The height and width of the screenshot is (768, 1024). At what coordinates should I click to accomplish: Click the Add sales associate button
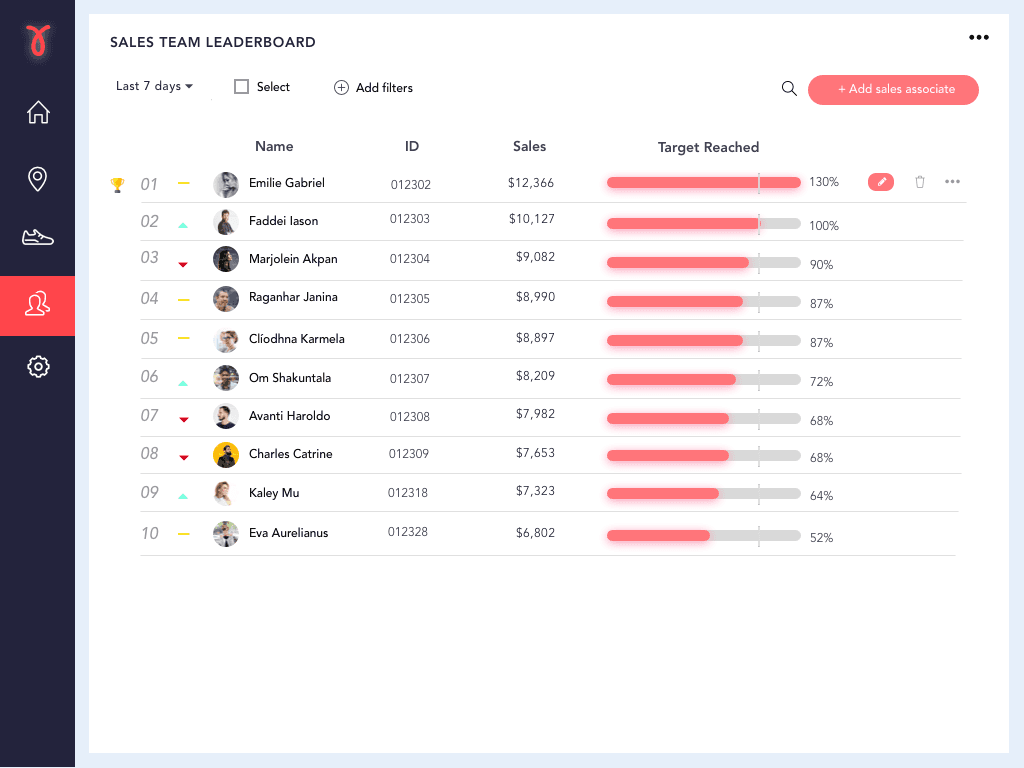893,90
